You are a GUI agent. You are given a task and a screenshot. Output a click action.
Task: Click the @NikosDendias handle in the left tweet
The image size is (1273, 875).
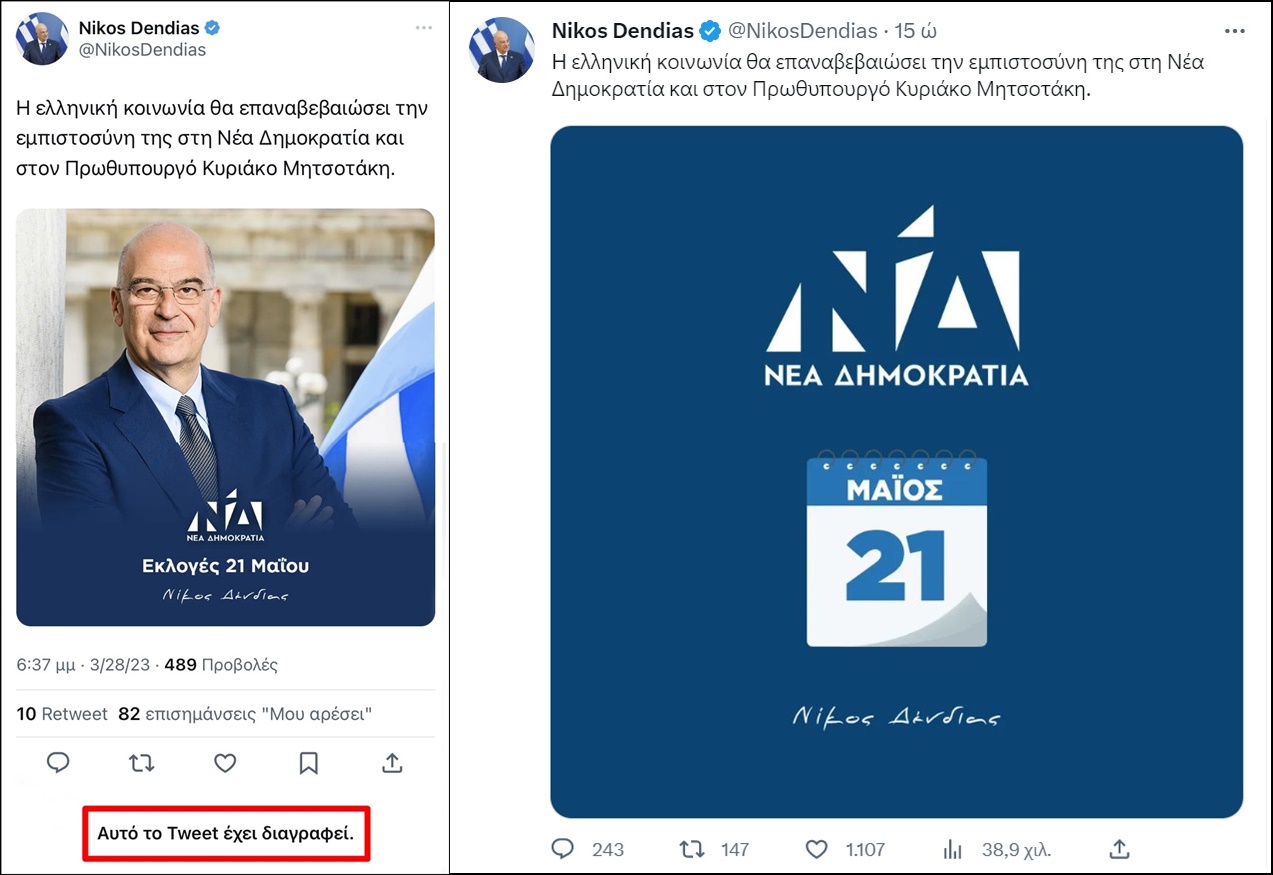142,50
